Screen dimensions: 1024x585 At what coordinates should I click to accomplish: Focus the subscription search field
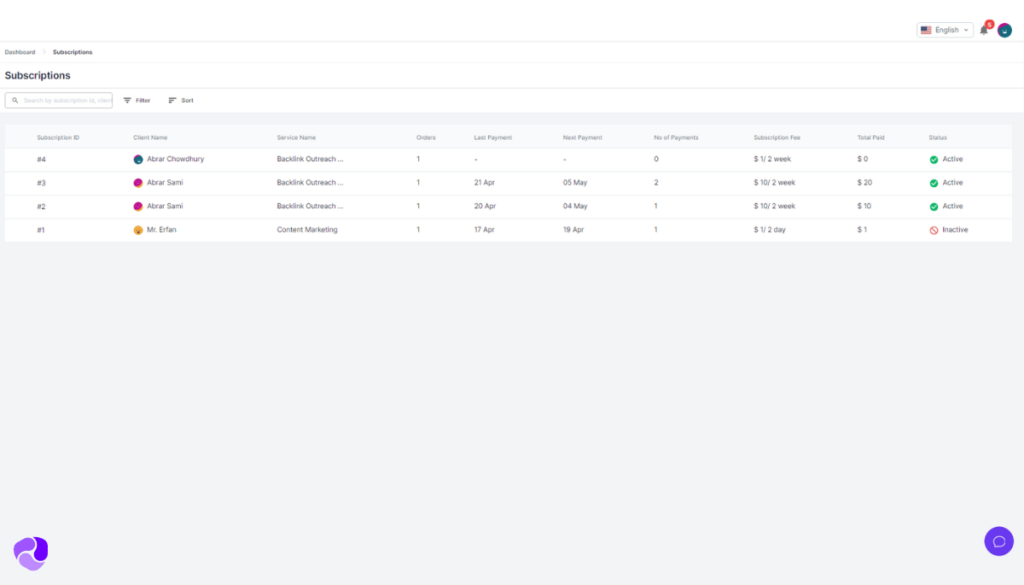coord(66,101)
